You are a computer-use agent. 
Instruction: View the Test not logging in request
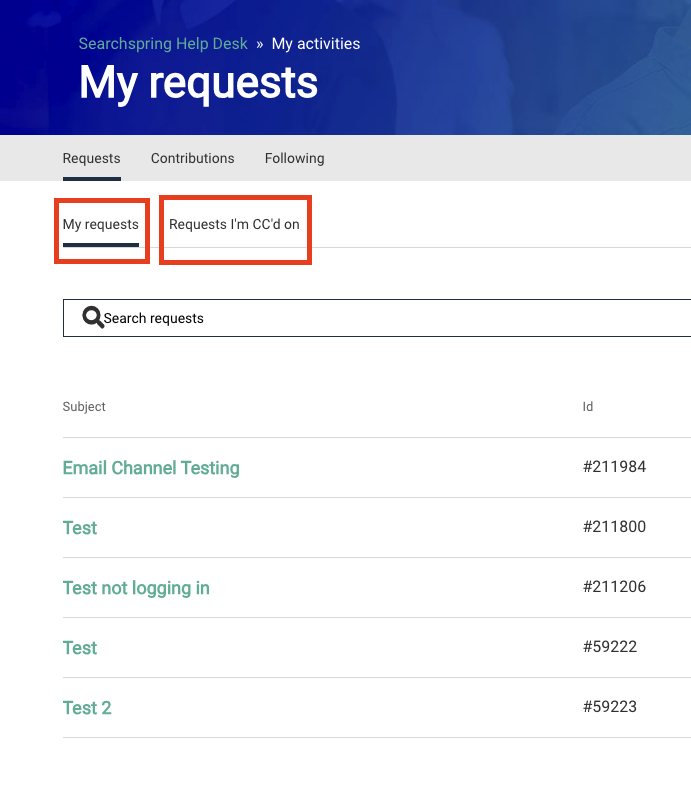pyautogui.click(x=136, y=588)
